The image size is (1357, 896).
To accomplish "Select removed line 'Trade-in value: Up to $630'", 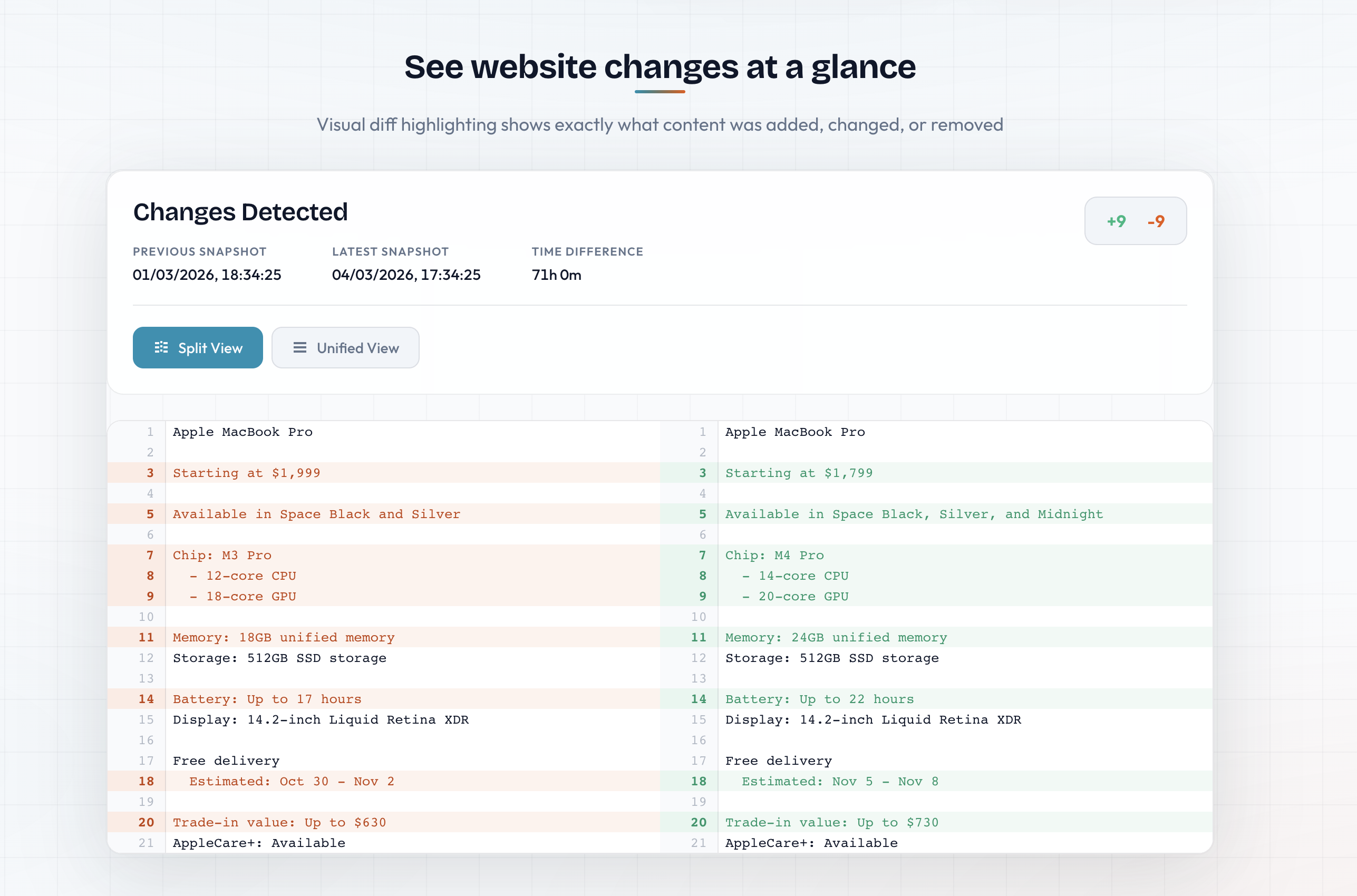I will pyautogui.click(x=384, y=822).
